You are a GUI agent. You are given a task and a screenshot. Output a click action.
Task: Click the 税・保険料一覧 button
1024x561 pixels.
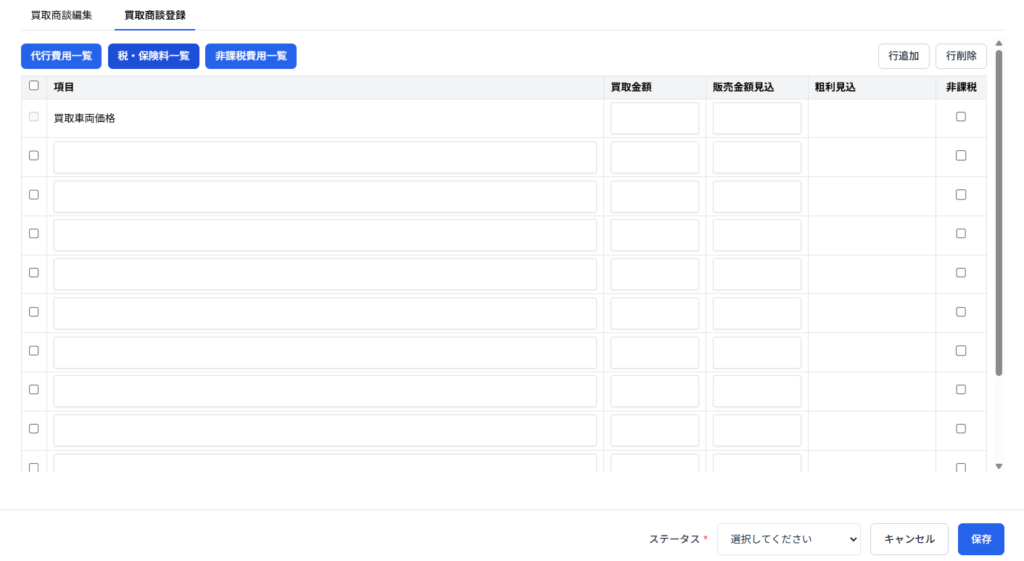pos(153,56)
